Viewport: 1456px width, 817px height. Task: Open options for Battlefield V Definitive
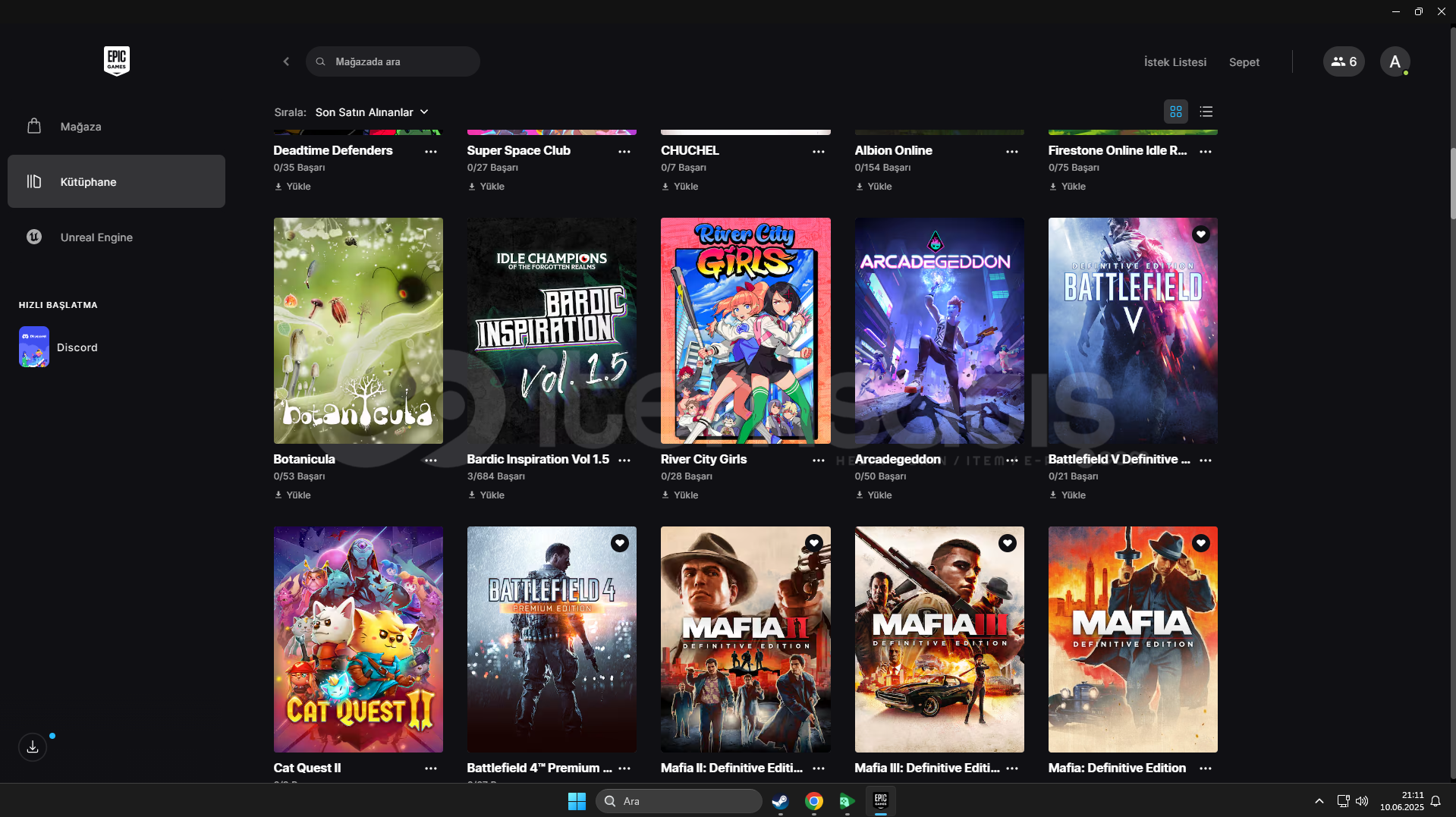[x=1206, y=460]
